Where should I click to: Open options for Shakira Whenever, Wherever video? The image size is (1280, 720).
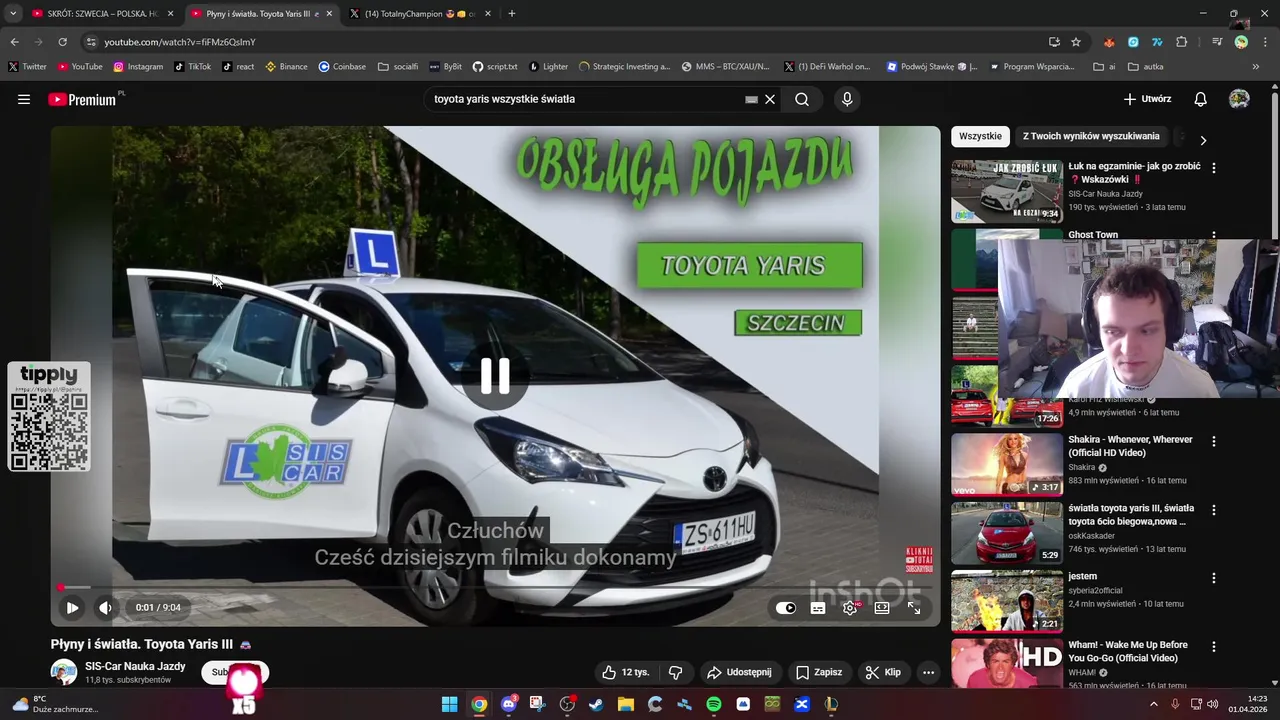1214,441
